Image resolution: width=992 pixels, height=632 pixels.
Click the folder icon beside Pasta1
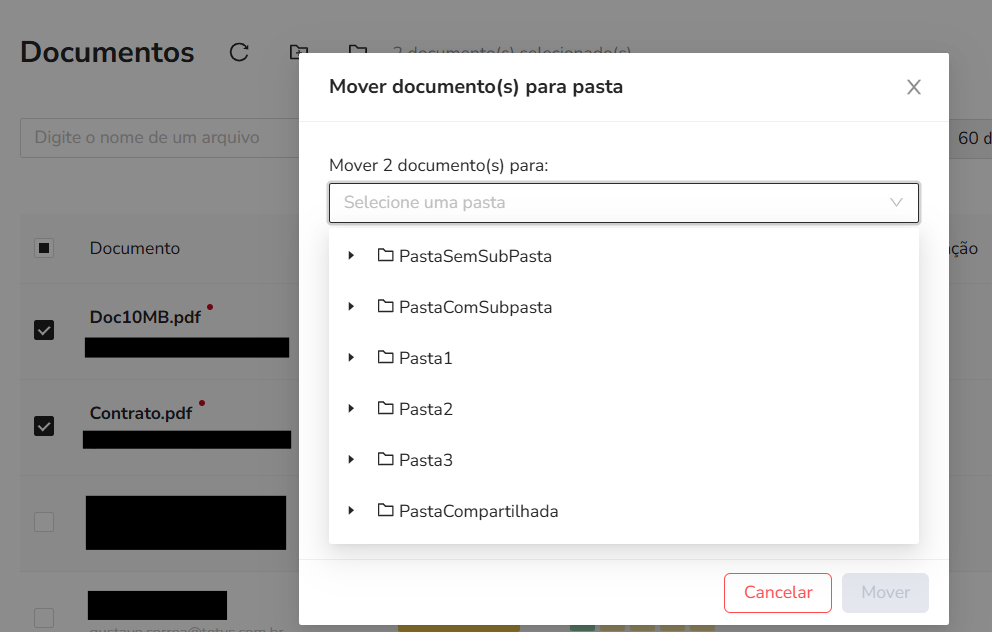pyautogui.click(x=386, y=358)
